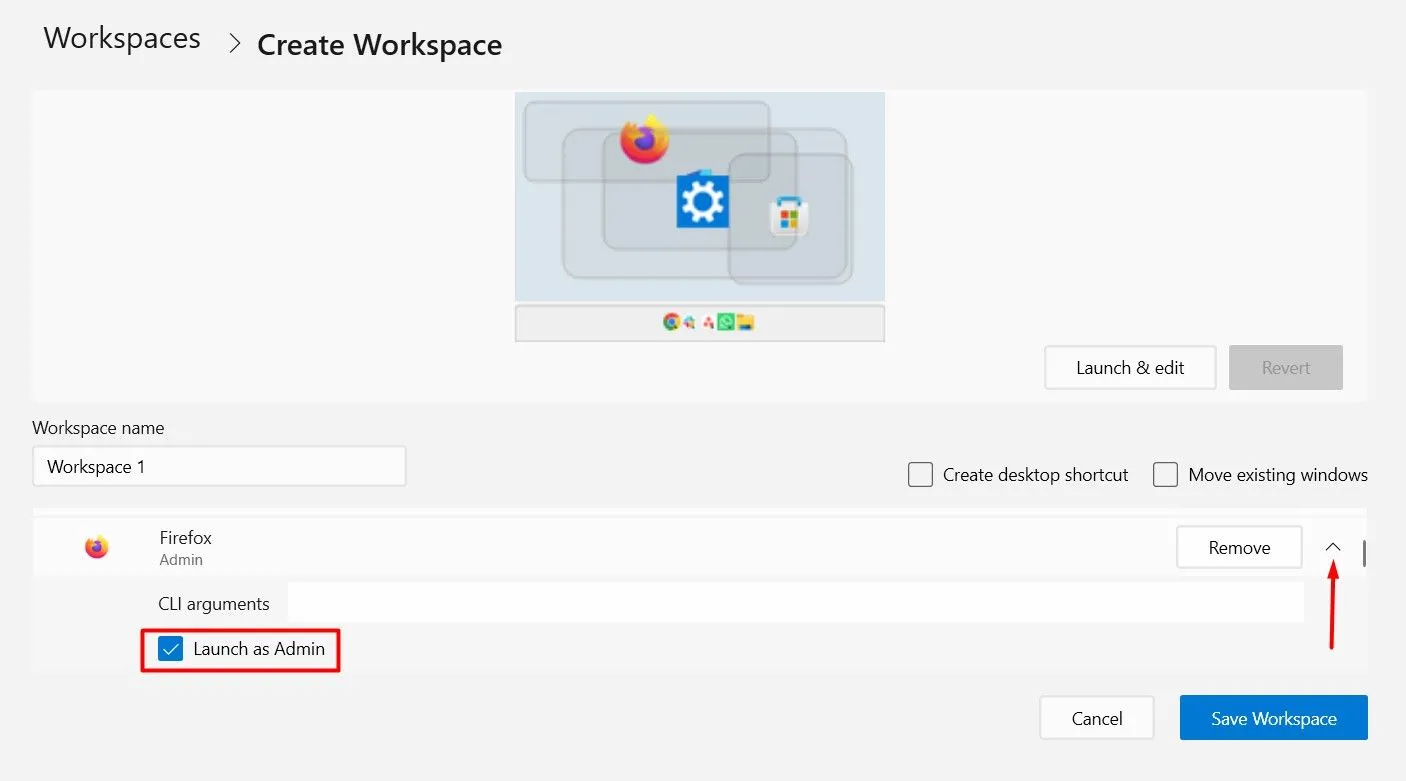
Task: Collapse the Firefox app details with the chevron
Action: click(1333, 547)
